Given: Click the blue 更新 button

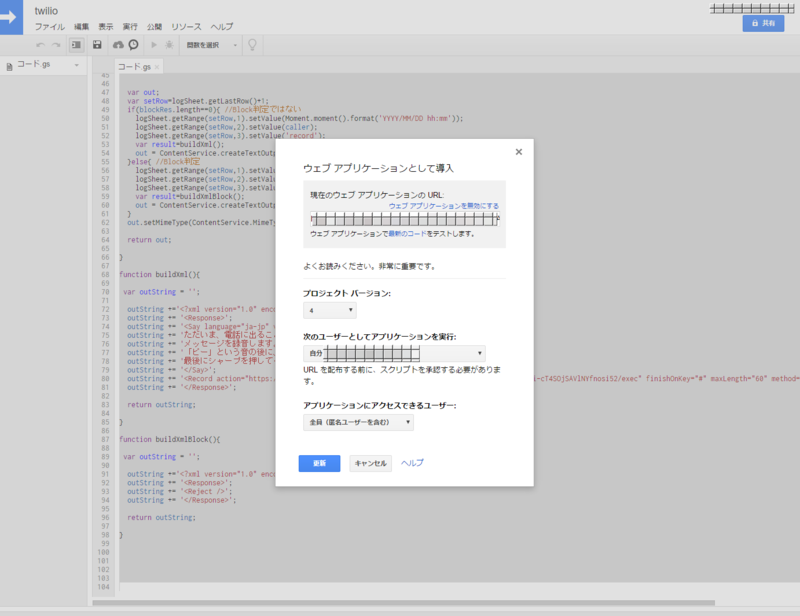Looking at the screenshot, I should (x=319, y=463).
